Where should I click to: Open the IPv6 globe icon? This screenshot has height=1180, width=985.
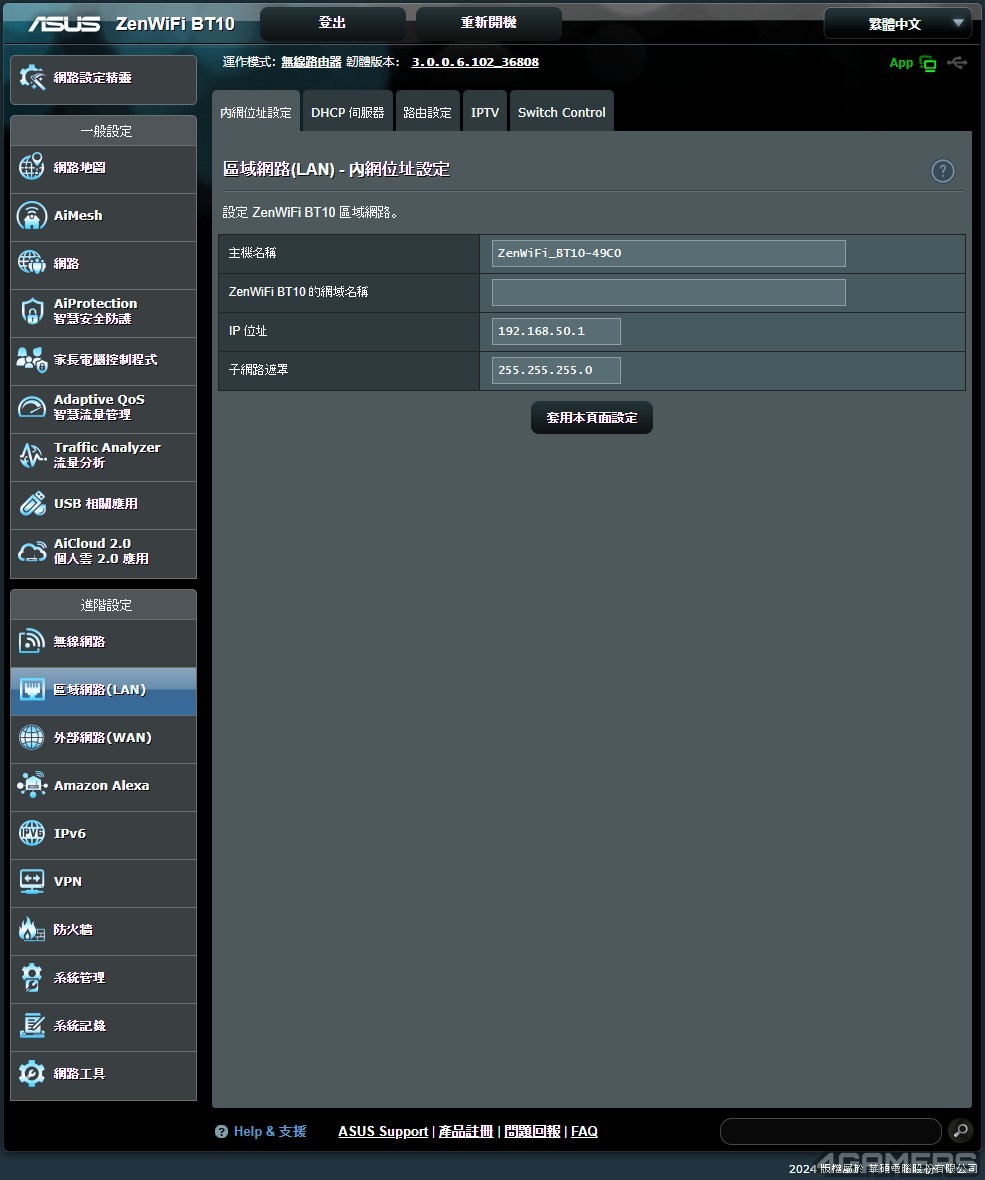pyautogui.click(x=32, y=833)
